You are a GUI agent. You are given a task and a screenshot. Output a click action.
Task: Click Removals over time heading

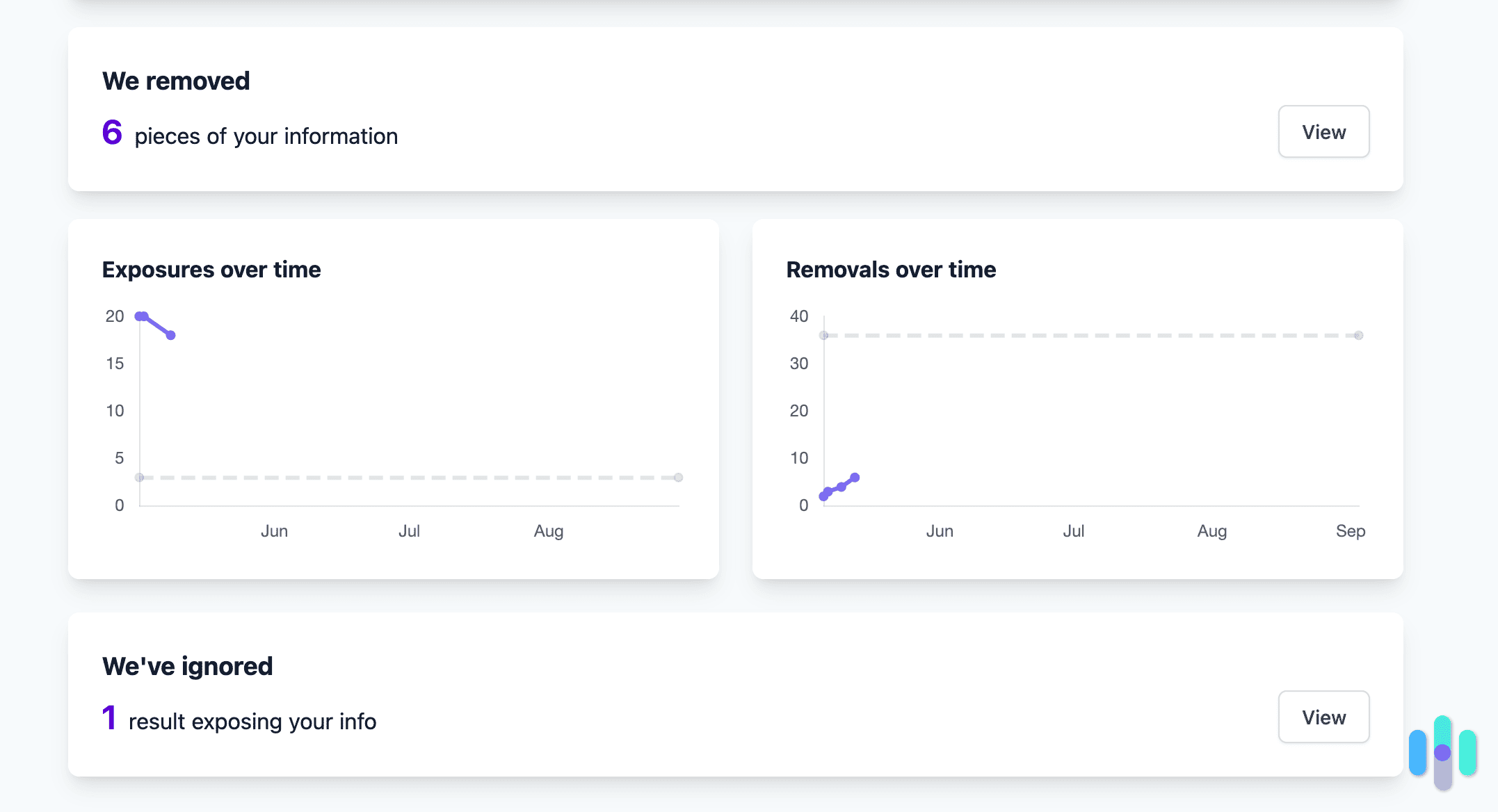[x=891, y=270]
